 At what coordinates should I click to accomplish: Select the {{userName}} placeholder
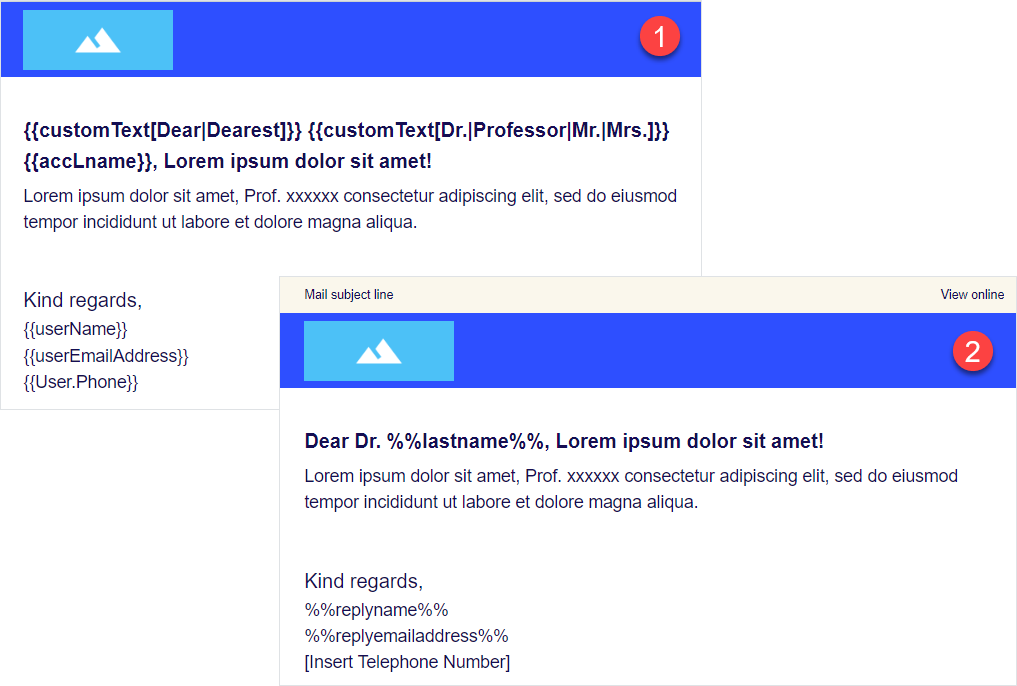click(76, 329)
